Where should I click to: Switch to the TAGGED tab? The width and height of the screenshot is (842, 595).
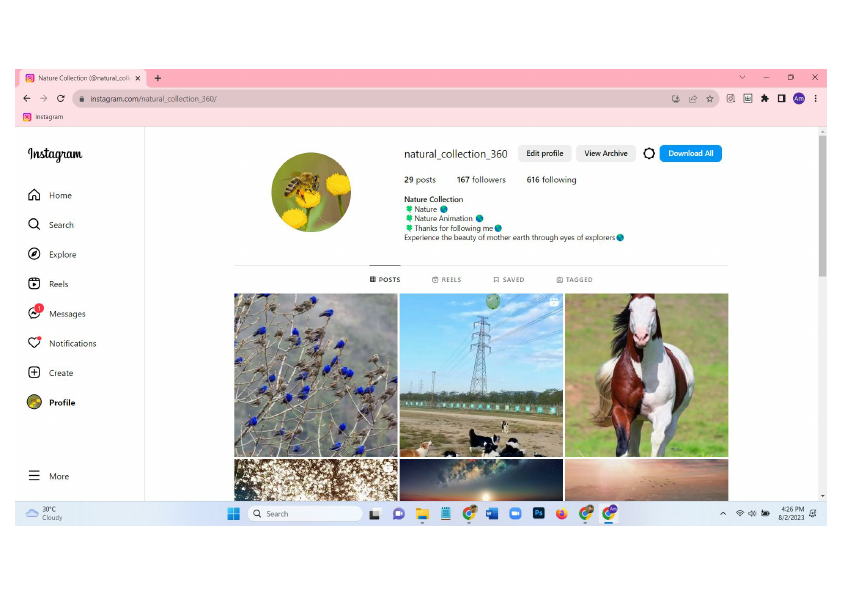574,280
